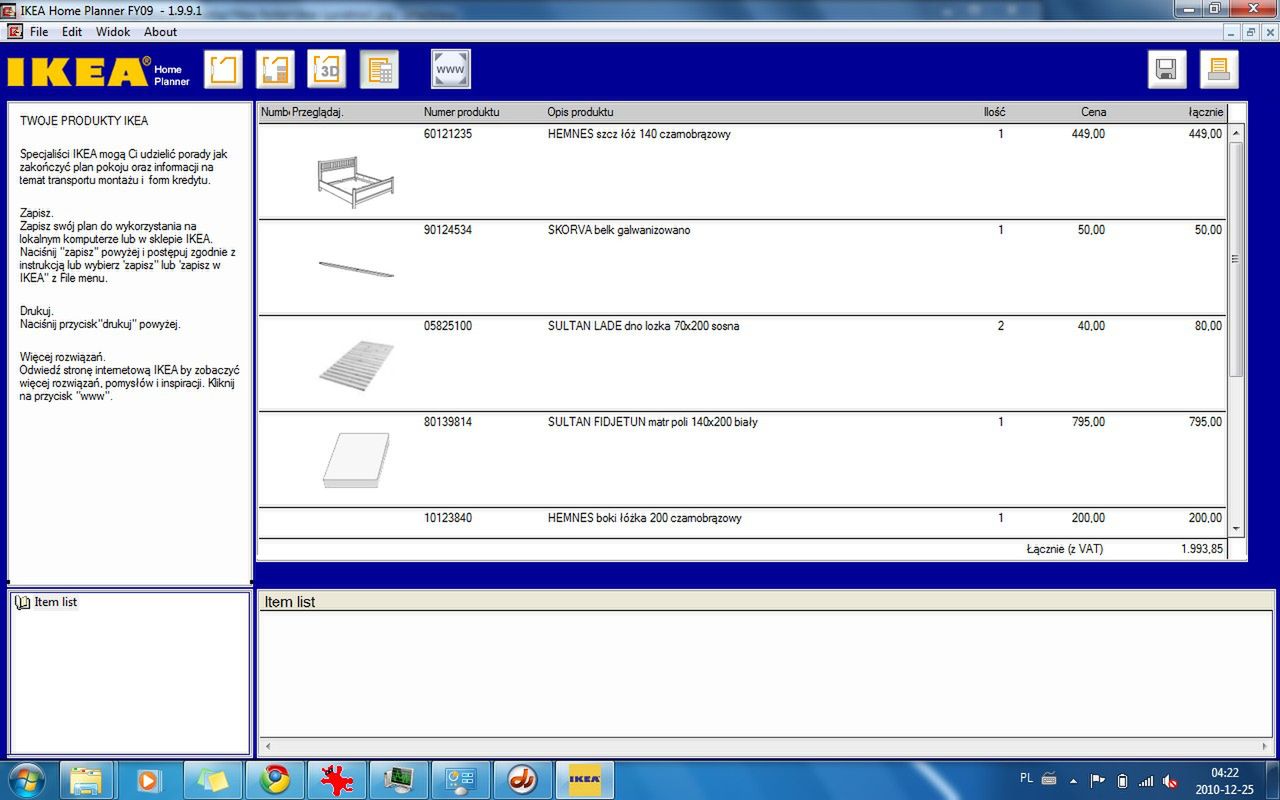Show hidden system tray icons arrow
Screen dimensions: 1280x800
(1073, 780)
